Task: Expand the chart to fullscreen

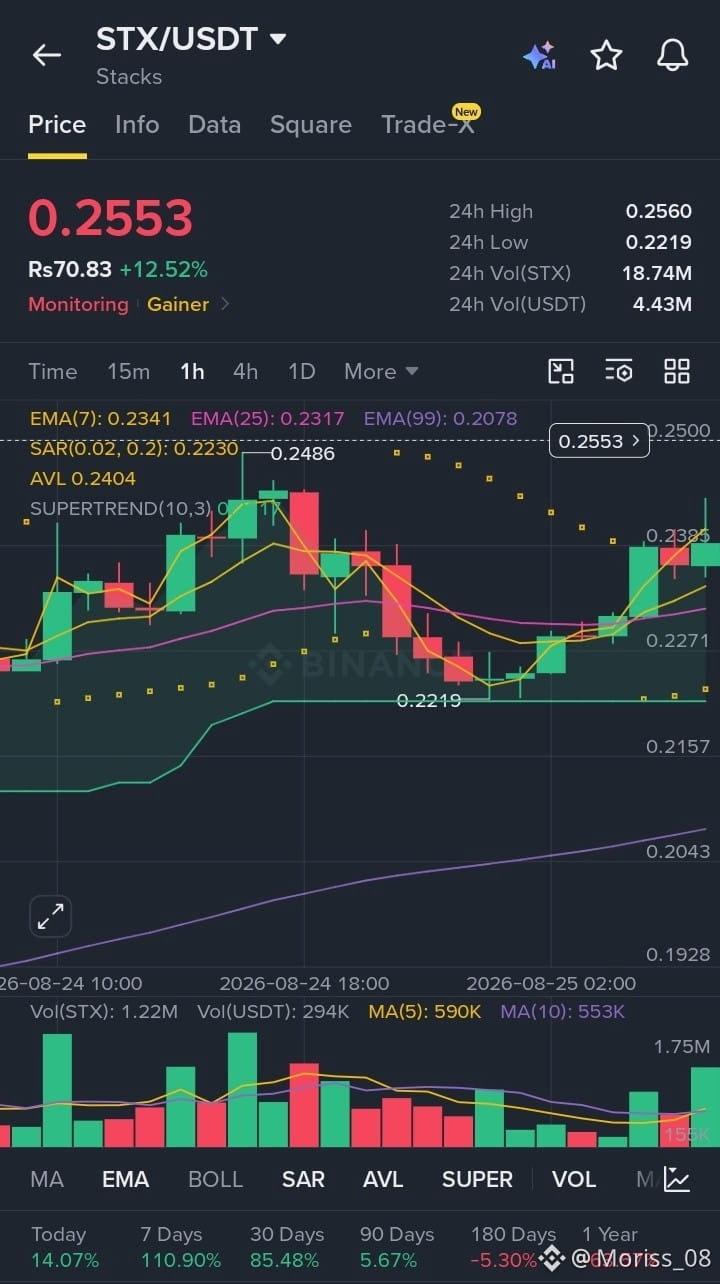Action: click(50, 916)
